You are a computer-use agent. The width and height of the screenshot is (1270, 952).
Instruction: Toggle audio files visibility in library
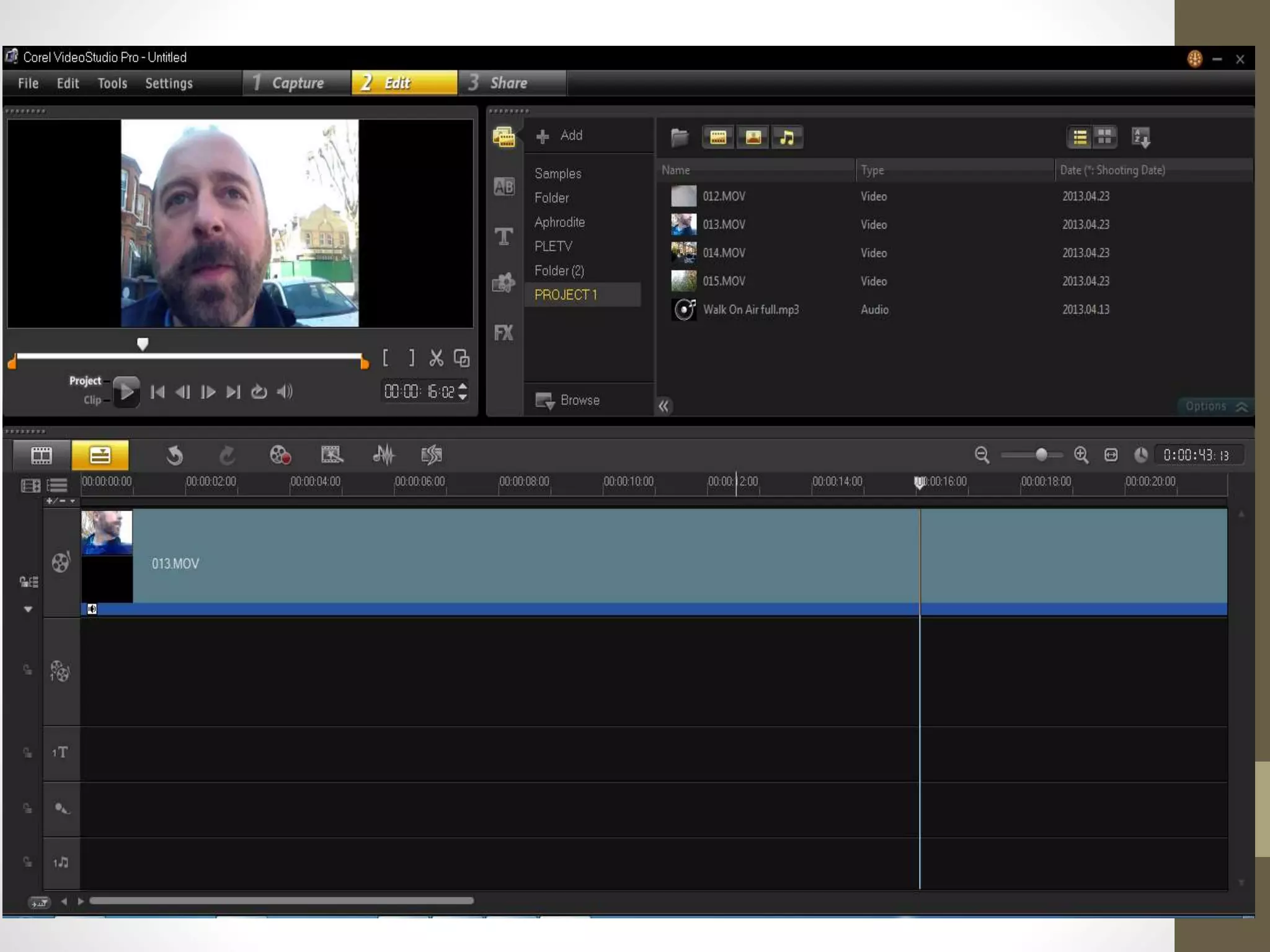(x=787, y=138)
